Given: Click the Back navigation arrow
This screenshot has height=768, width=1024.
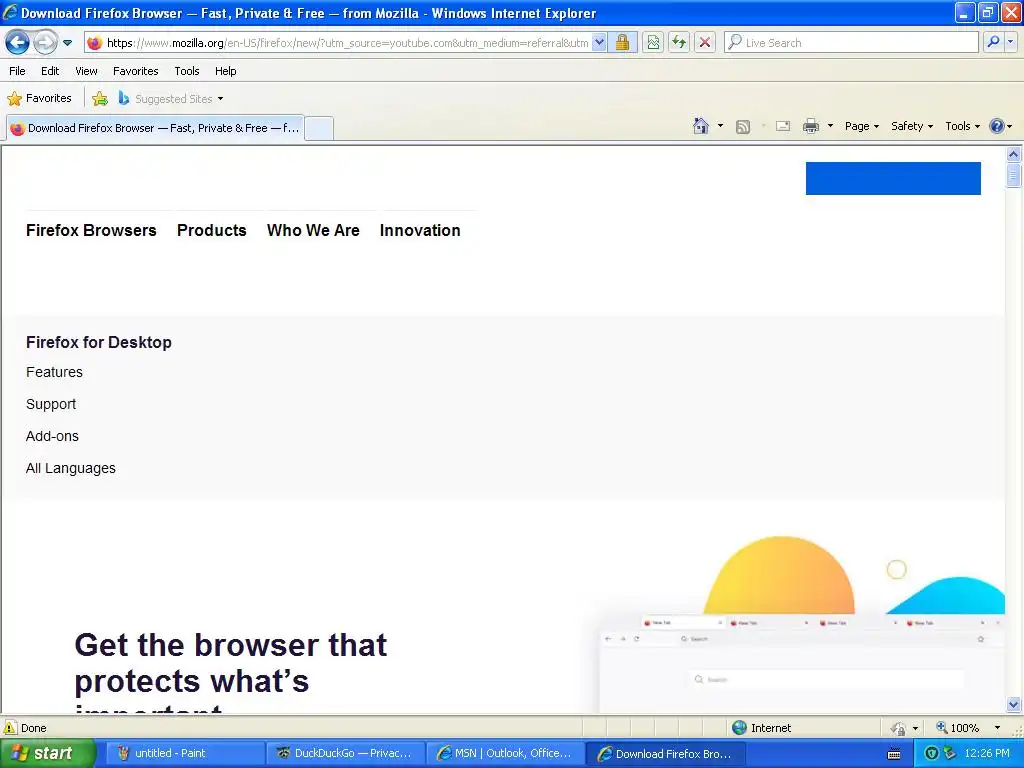Looking at the screenshot, I should [18, 43].
